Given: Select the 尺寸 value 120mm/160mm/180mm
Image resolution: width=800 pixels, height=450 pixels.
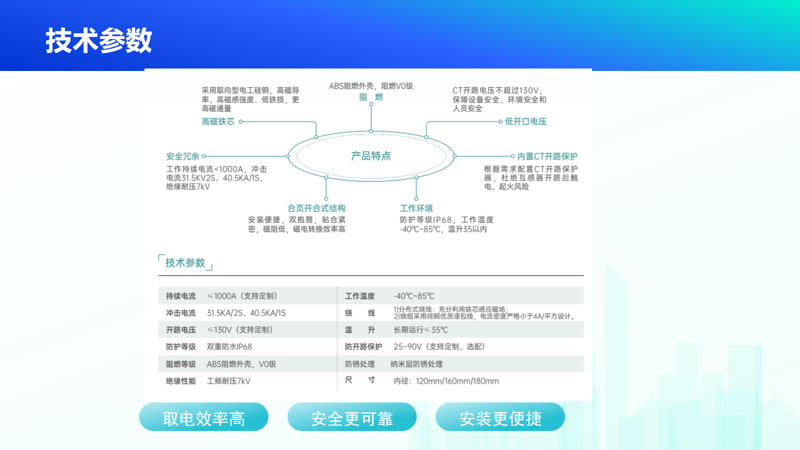Looking at the screenshot, I should pyautogui.click(x=446, y=381).
